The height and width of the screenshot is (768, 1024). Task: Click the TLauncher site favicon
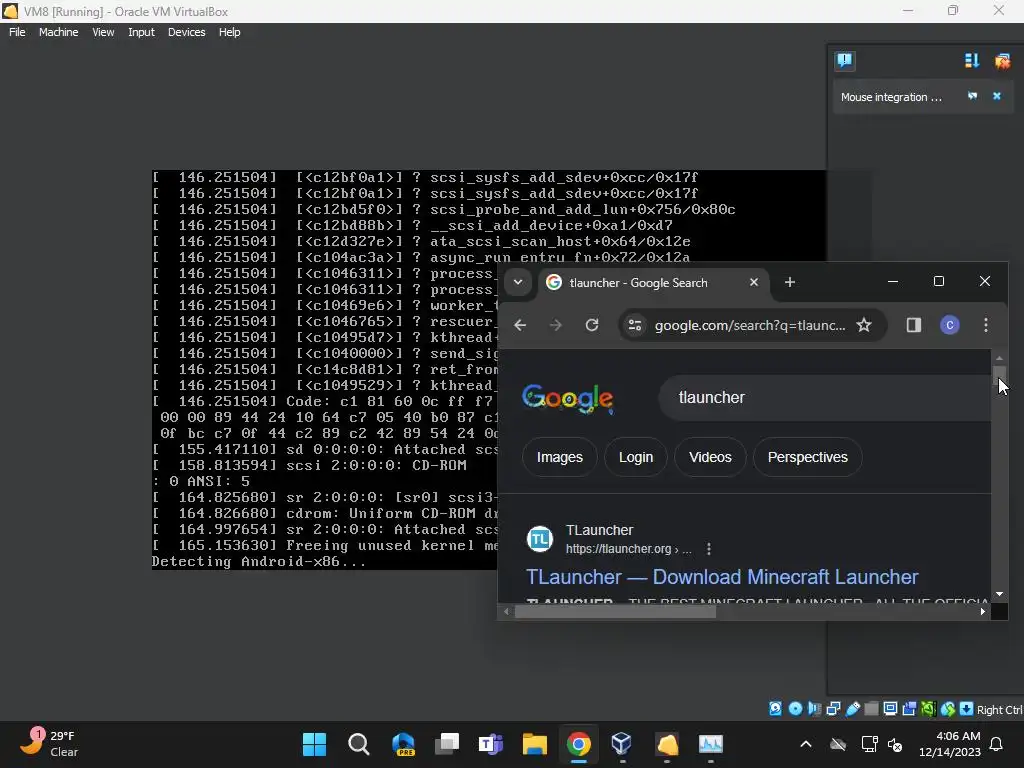(x=540, y=539)
